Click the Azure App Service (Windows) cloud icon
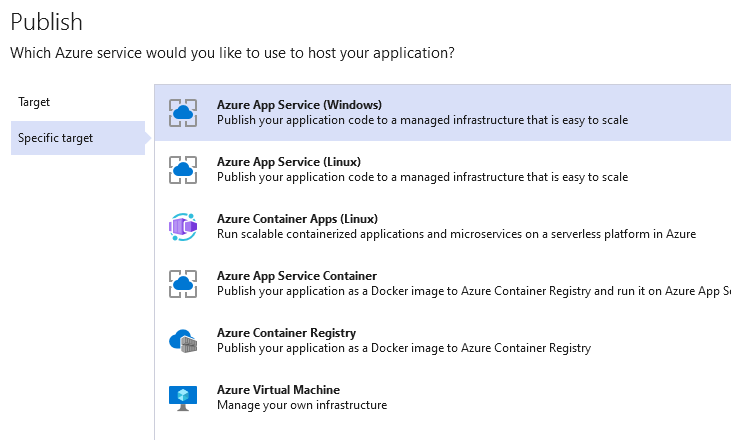This screenshot has width=731, height=440. 183,113
